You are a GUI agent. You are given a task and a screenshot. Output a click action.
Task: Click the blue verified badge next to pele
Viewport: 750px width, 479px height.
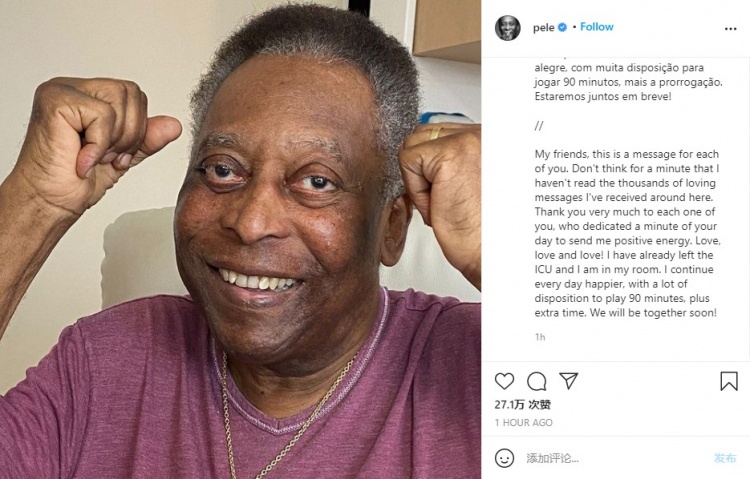pyautogui.click(x=562, y=28)
